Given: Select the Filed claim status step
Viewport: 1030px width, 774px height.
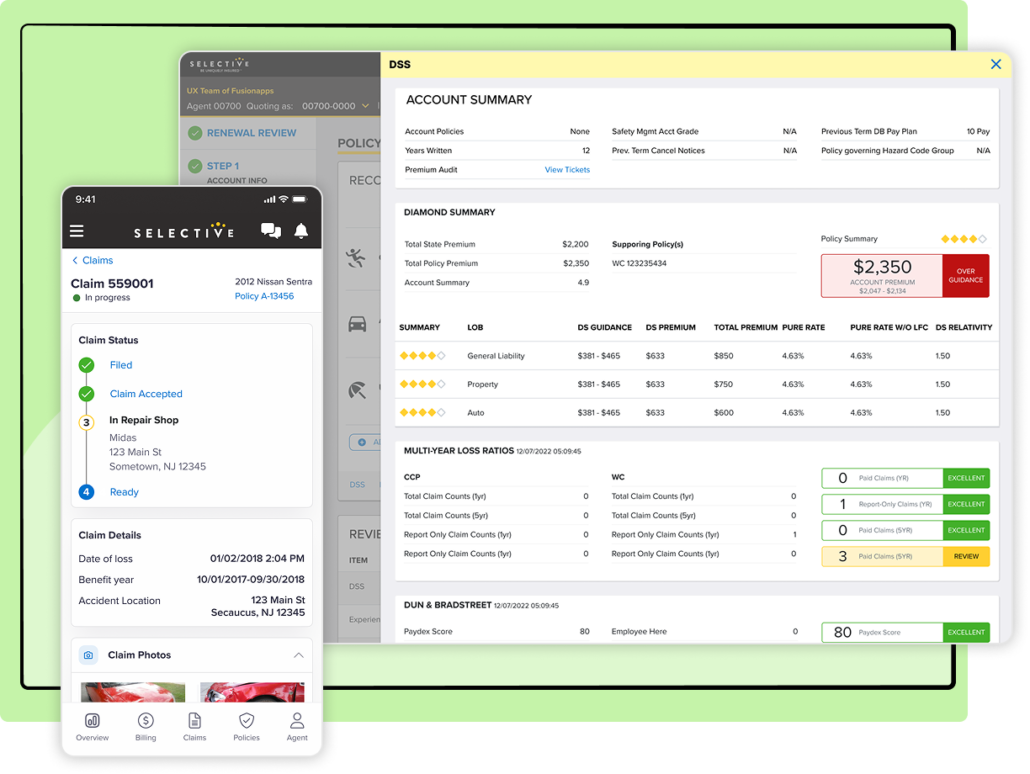Looking at the screenshot, I should 121,365.
